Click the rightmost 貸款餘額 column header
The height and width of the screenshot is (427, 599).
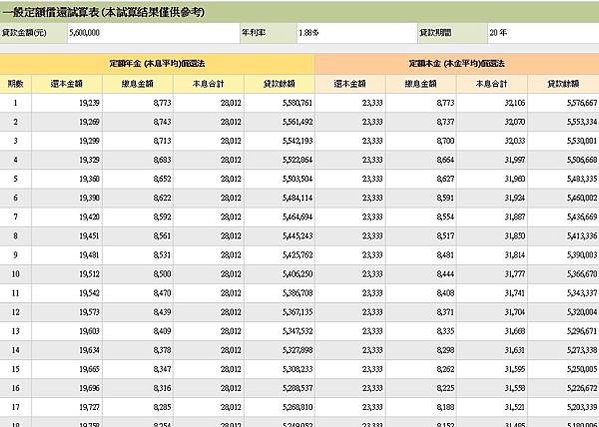[563, 84]
